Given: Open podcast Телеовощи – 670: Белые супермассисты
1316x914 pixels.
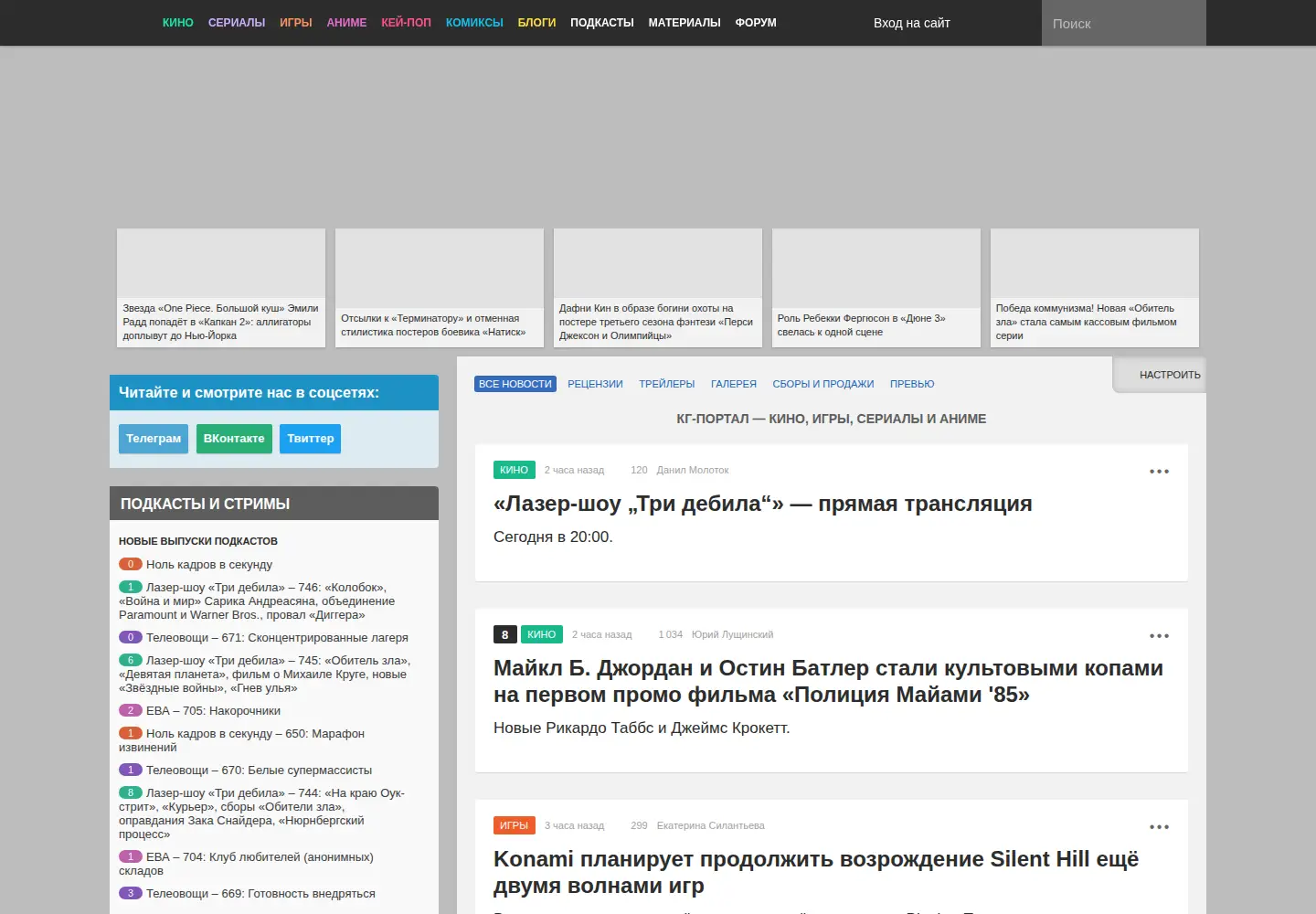Looking at the screenshot, I should (x=259, y=771).
